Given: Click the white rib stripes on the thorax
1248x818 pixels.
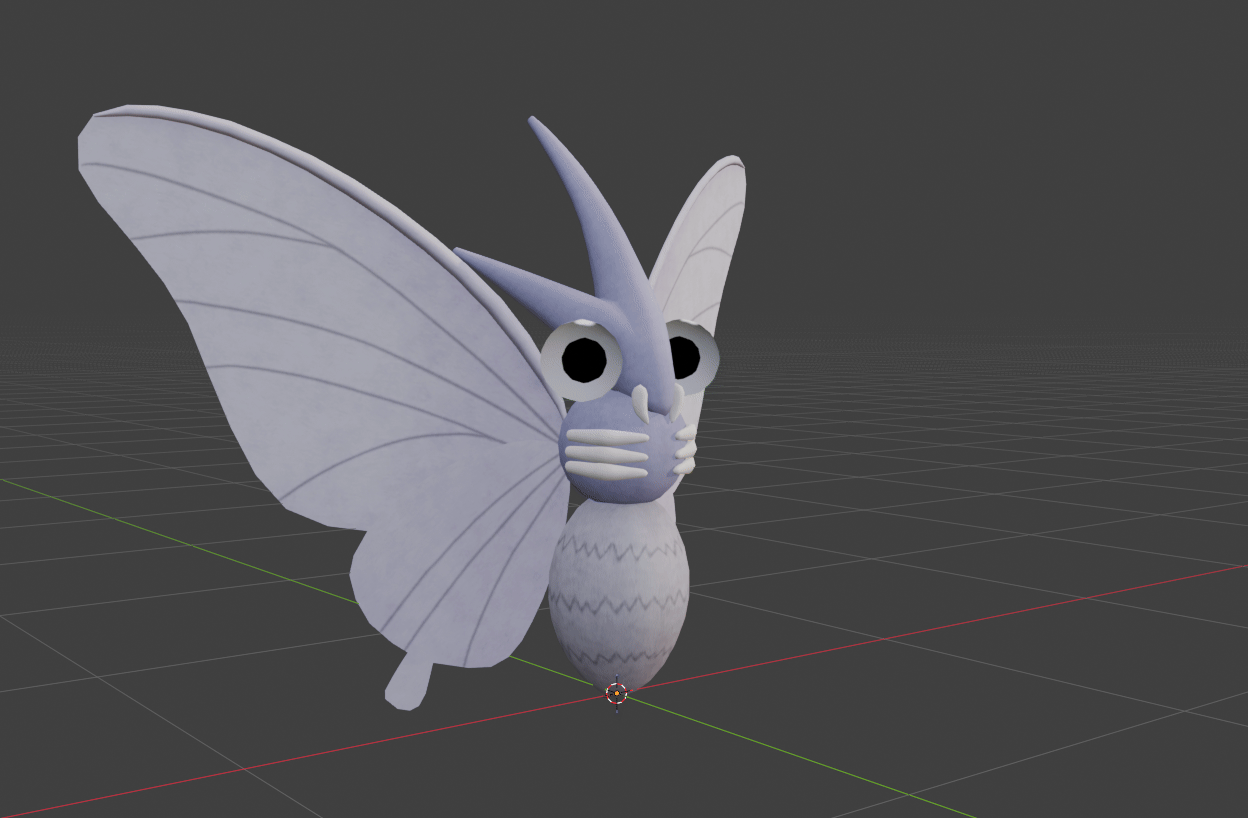Looking at the screenshot, I should click(606, 453).
